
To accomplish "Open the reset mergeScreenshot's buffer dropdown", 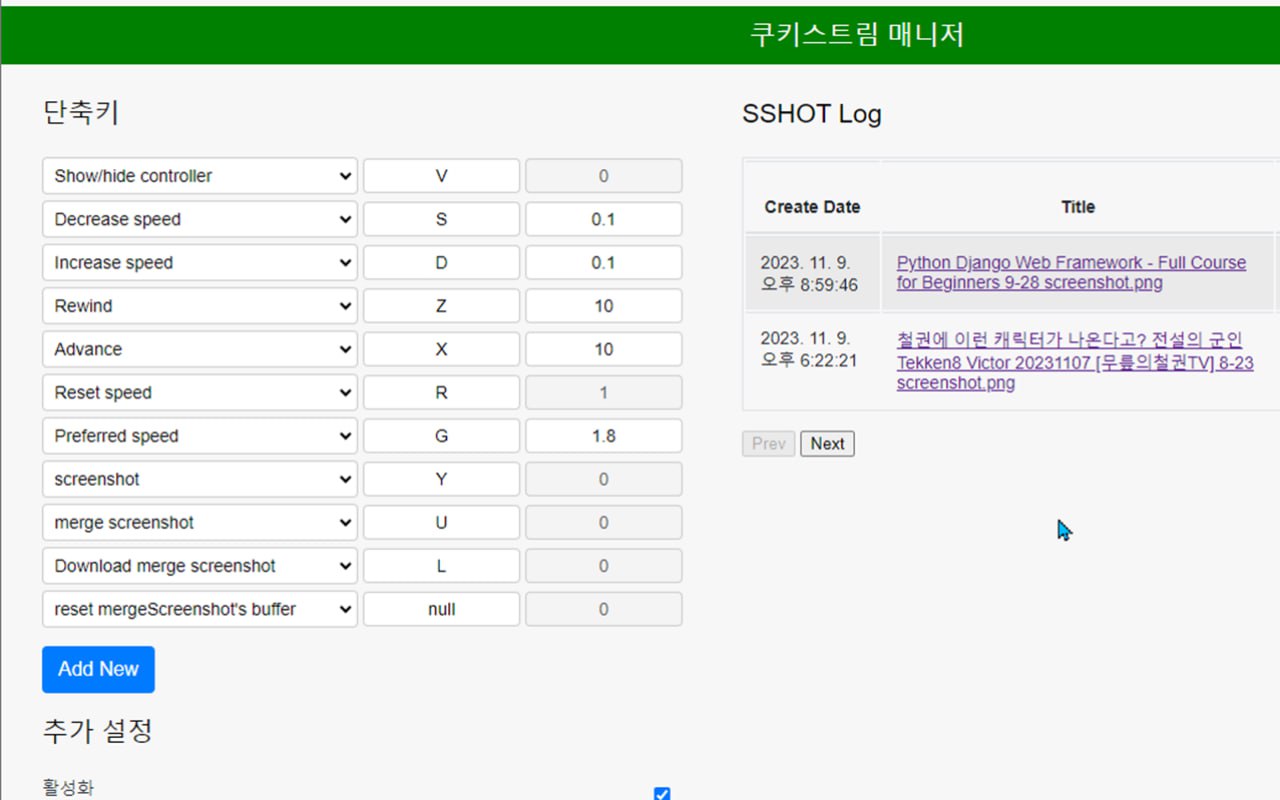I will pyautogui.click(x=200, y=609).
